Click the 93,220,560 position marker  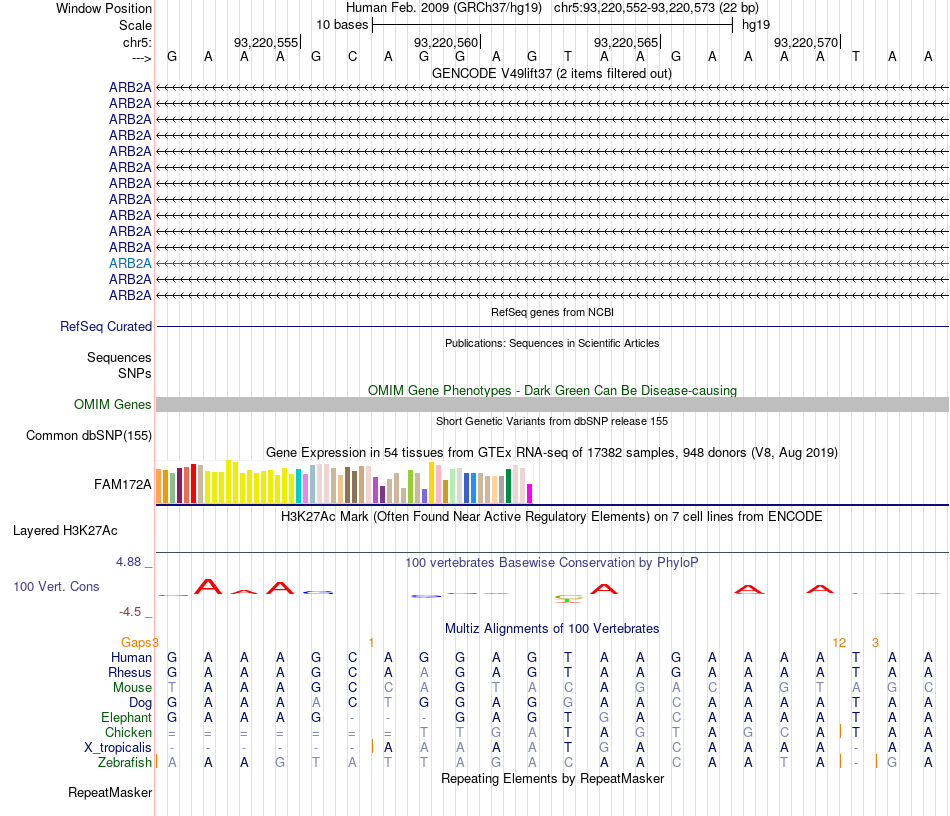[446, 42]
